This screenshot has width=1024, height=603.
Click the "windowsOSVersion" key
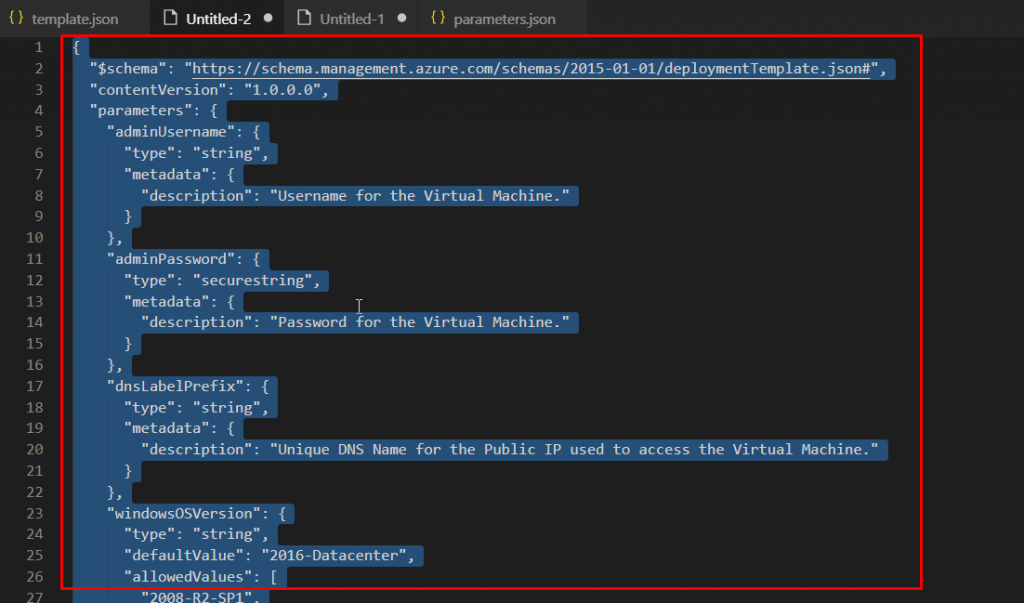point(184,513)
